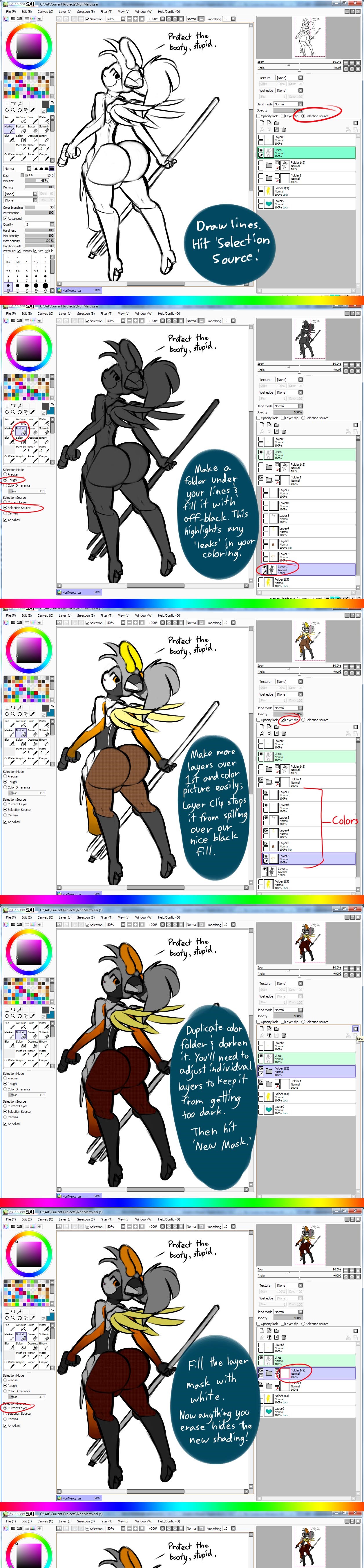In 'Make more layers' step, click Folder1 open-folder icon
The width and height of the screenshot is (364, 1568).
[269, 781]
